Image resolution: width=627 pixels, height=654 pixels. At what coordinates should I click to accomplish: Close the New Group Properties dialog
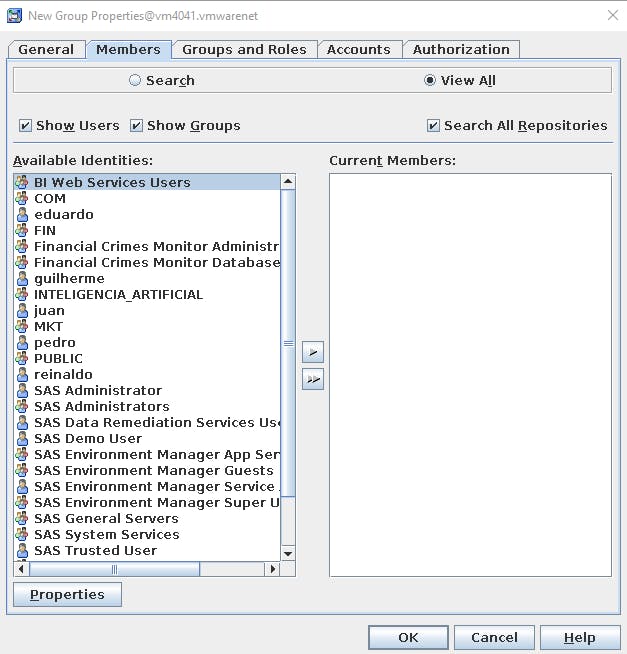(x=613, y=15)
